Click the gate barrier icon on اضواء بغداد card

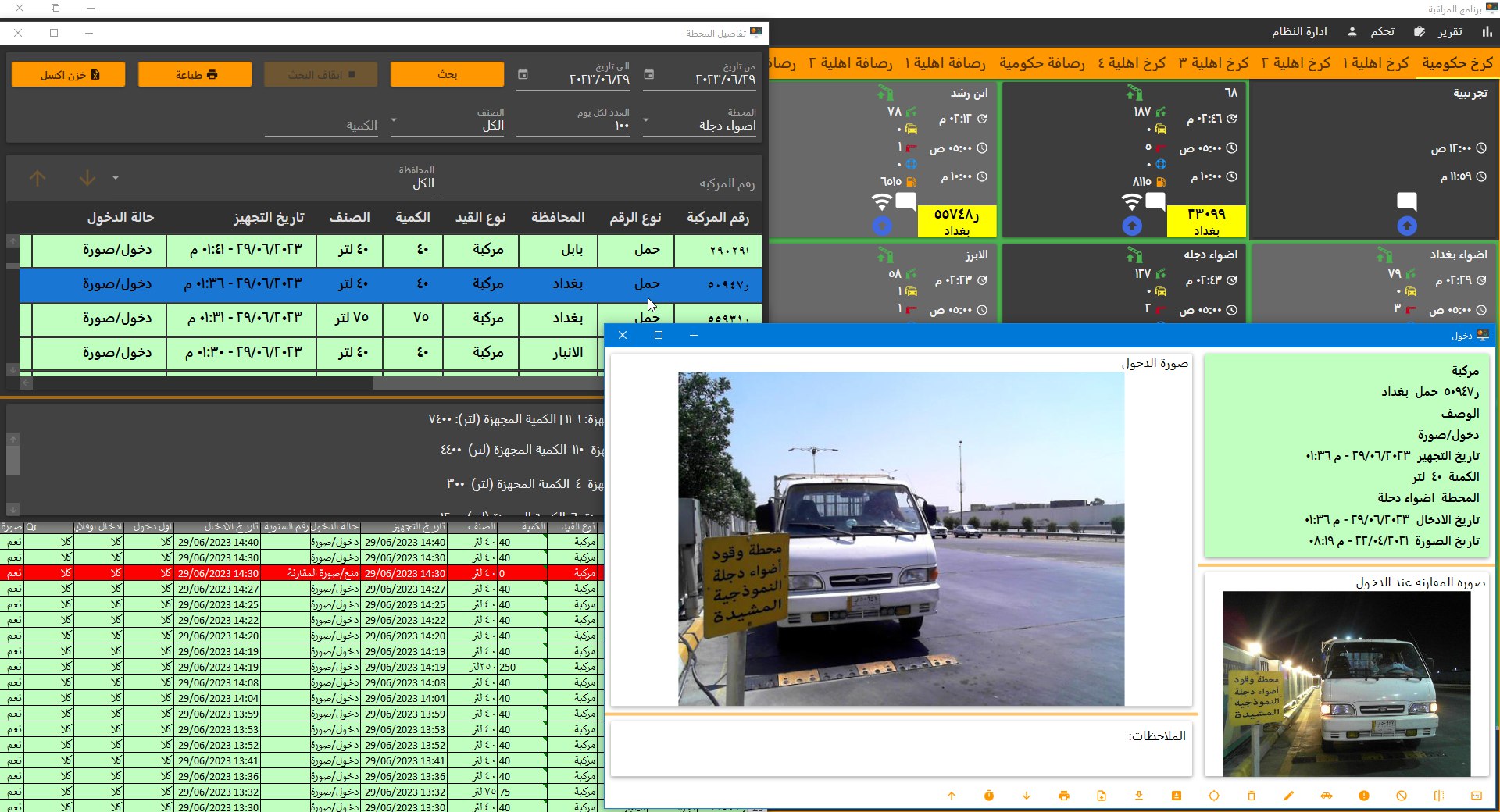[x=1384, y=255]
